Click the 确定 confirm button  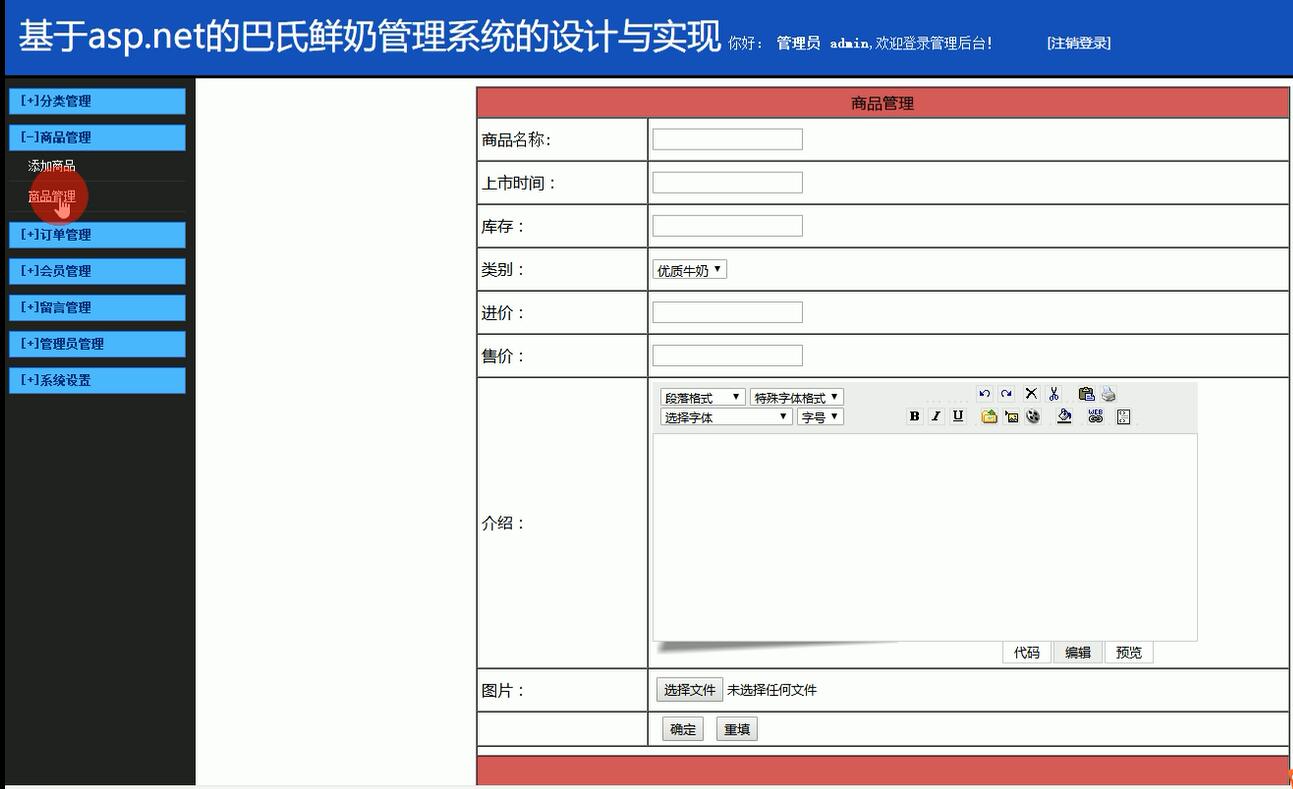click(683, 729)
